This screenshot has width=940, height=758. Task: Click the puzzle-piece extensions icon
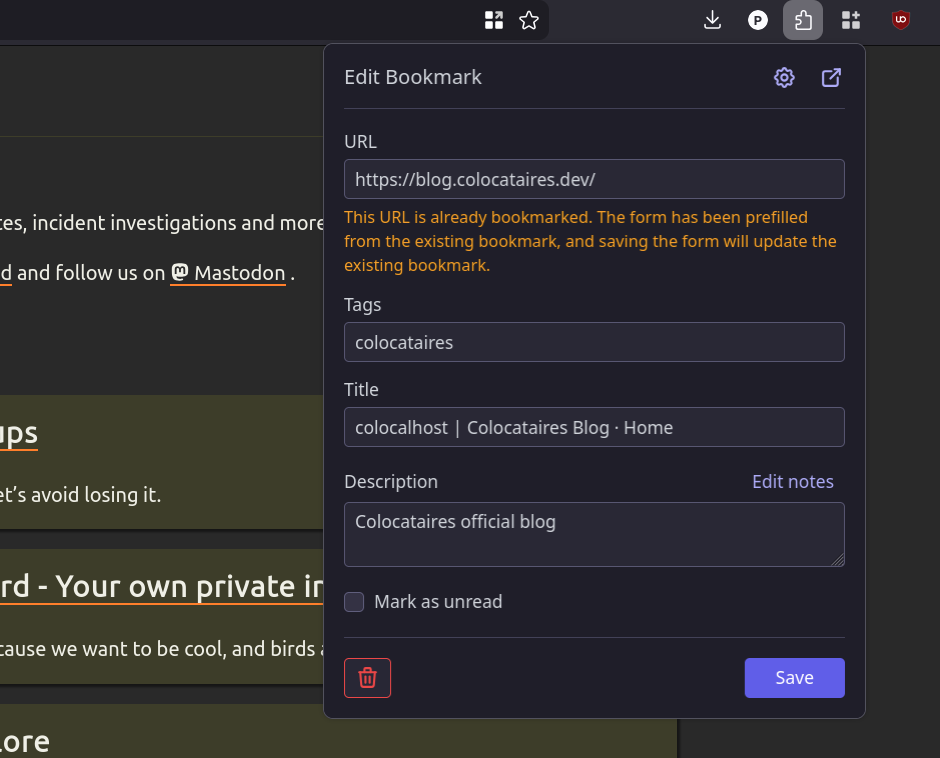coord(803,20)
